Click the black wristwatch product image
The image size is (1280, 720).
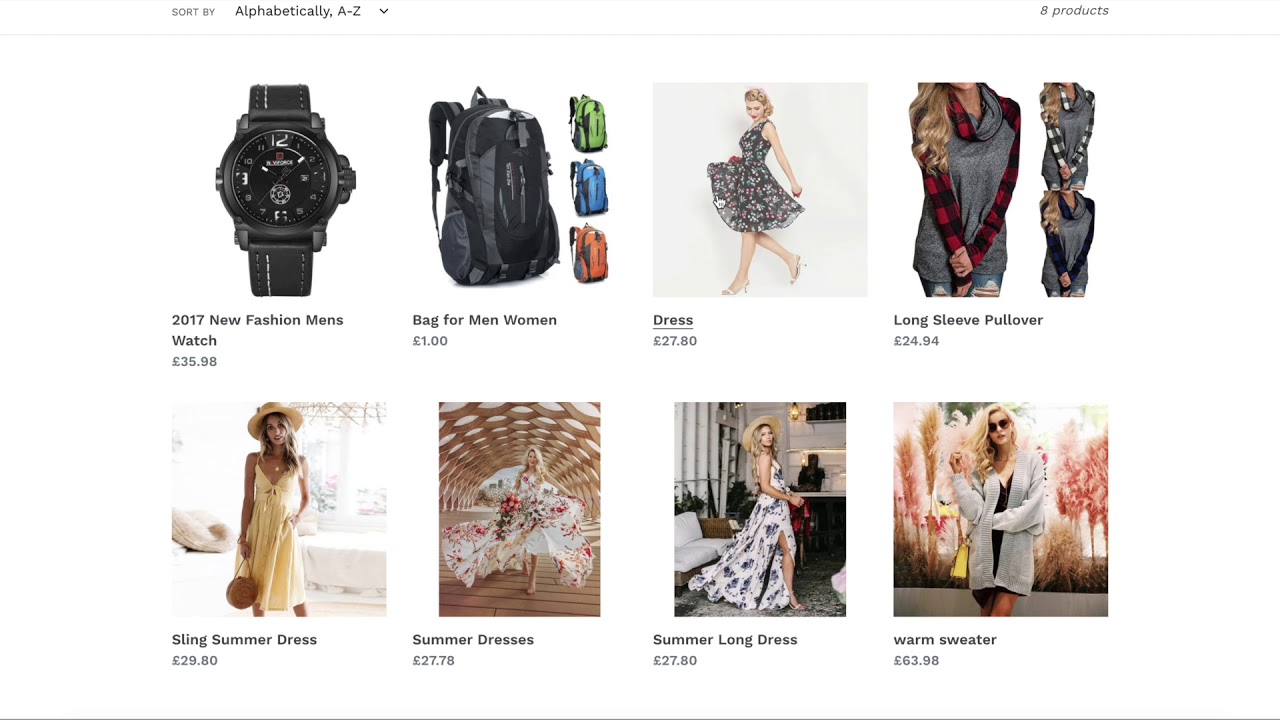279,189
